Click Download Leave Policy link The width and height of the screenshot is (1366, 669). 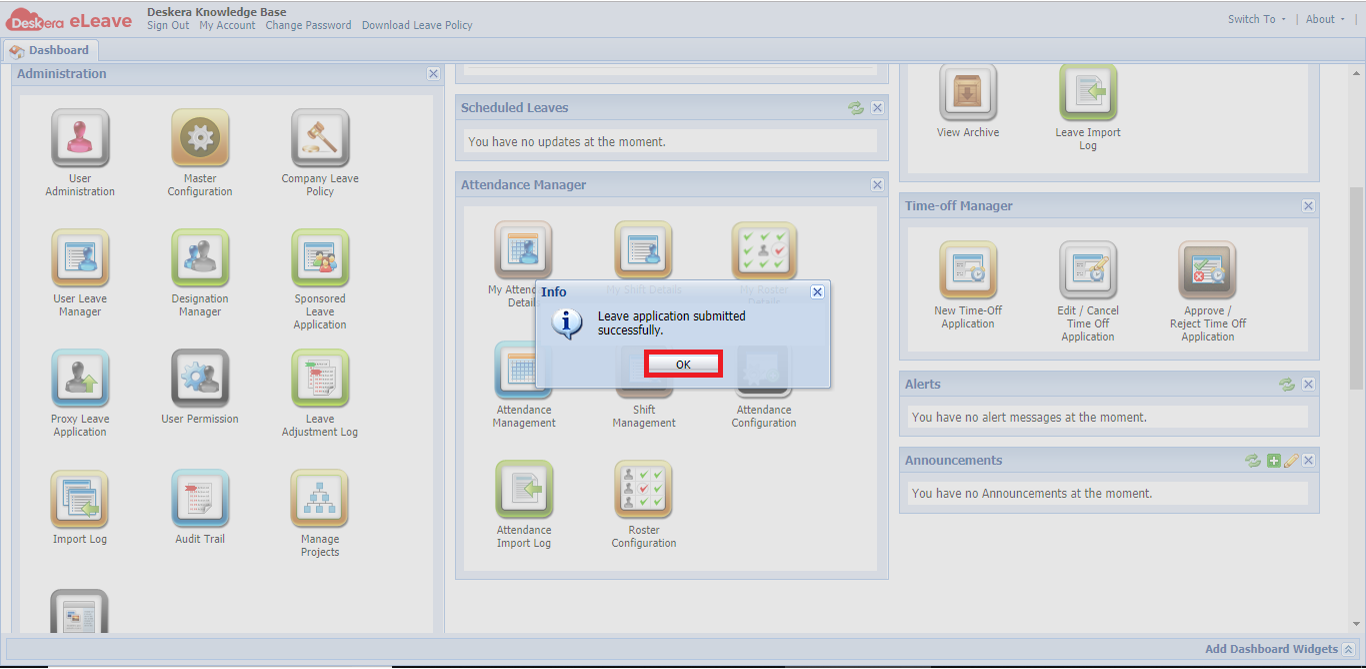[417, 26]
